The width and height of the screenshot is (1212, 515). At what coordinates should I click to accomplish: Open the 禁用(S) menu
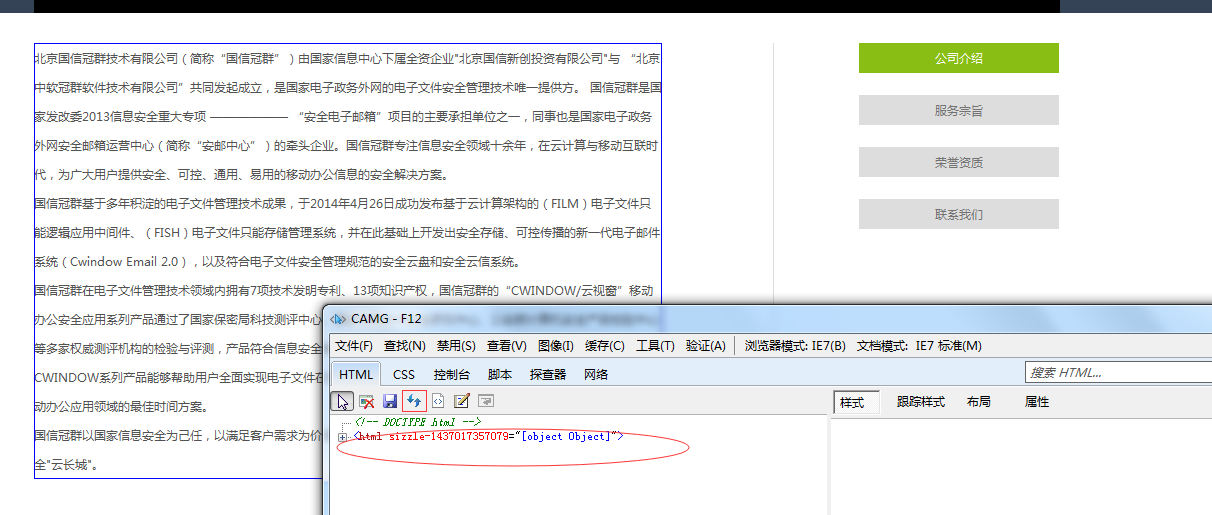[x=456, y=346]
